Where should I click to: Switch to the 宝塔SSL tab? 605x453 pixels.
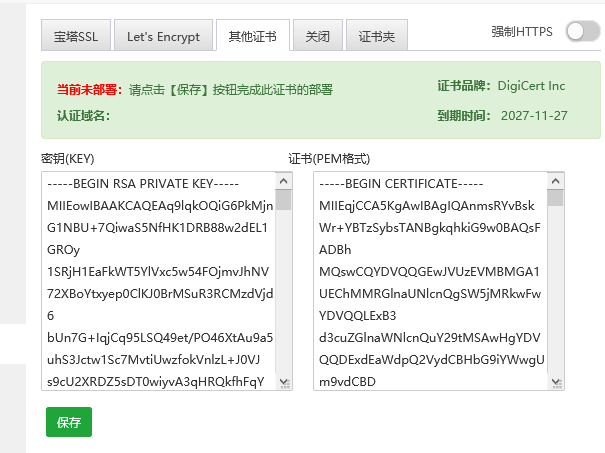[76, 35]
